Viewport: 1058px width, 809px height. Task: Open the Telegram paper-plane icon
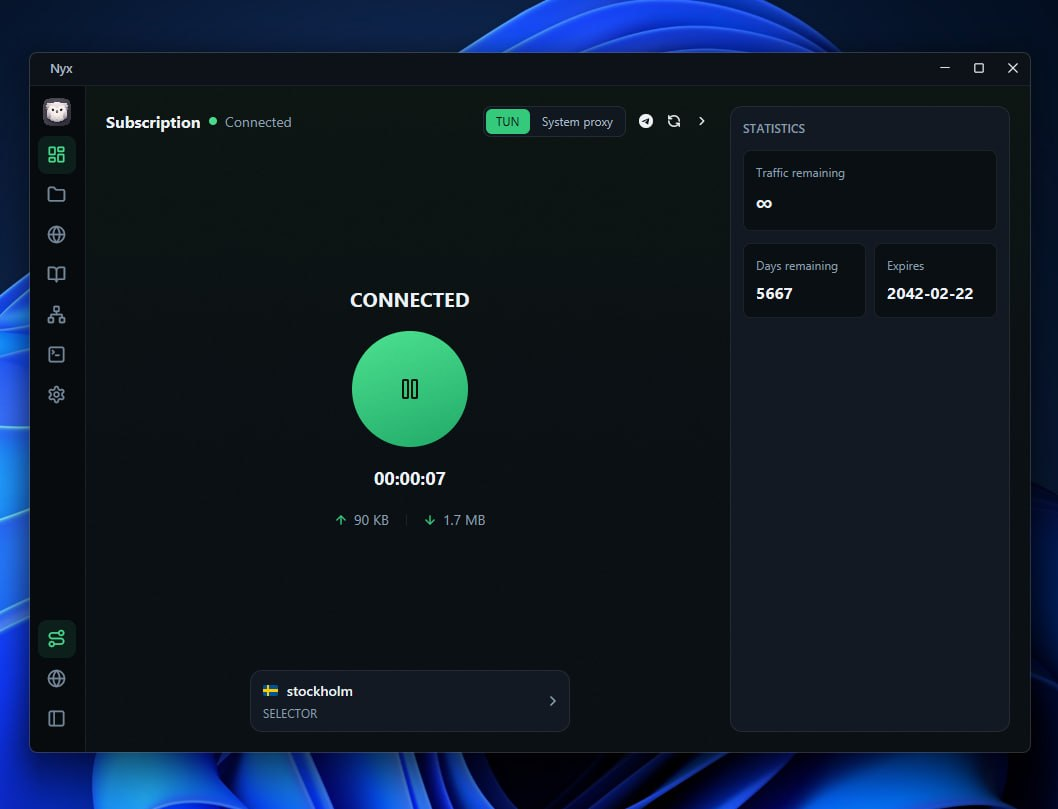646,121
